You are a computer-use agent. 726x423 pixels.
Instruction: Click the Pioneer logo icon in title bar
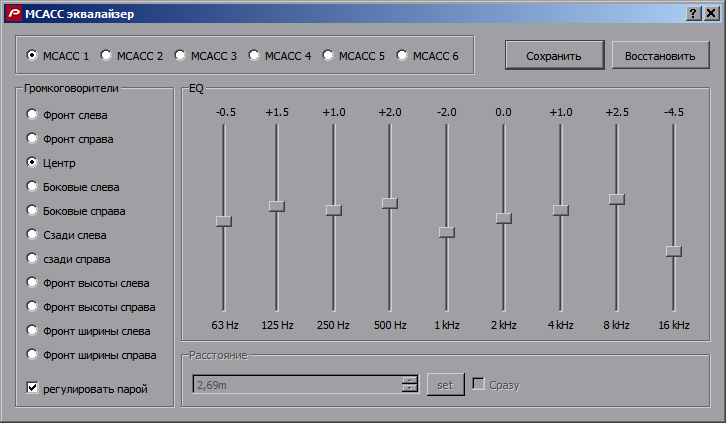[x=14, y=13]
